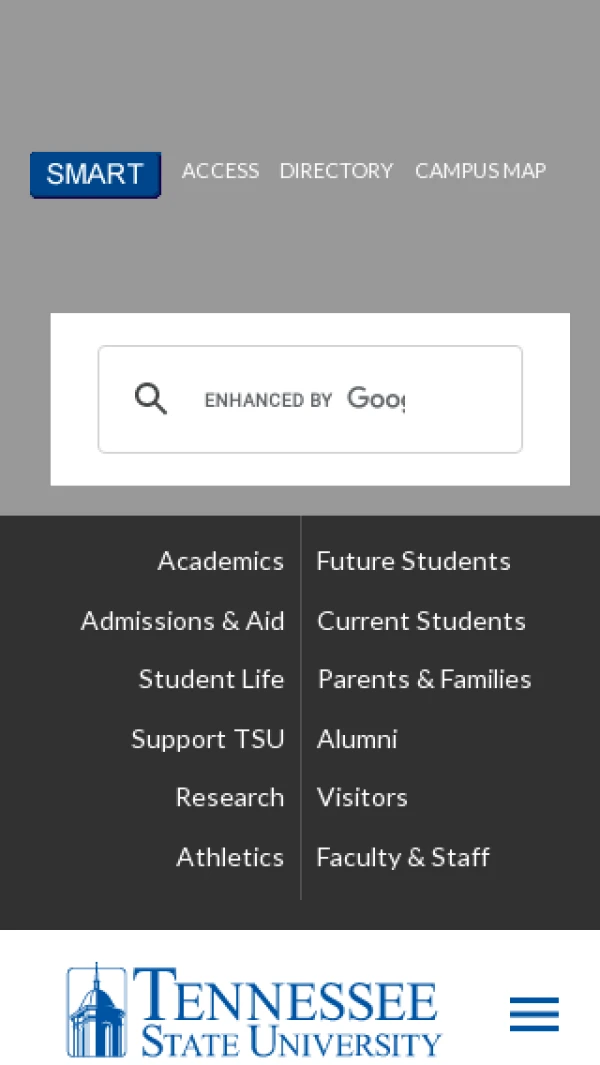
Task: Open the hamburger menu icon
Action: 534,1014
